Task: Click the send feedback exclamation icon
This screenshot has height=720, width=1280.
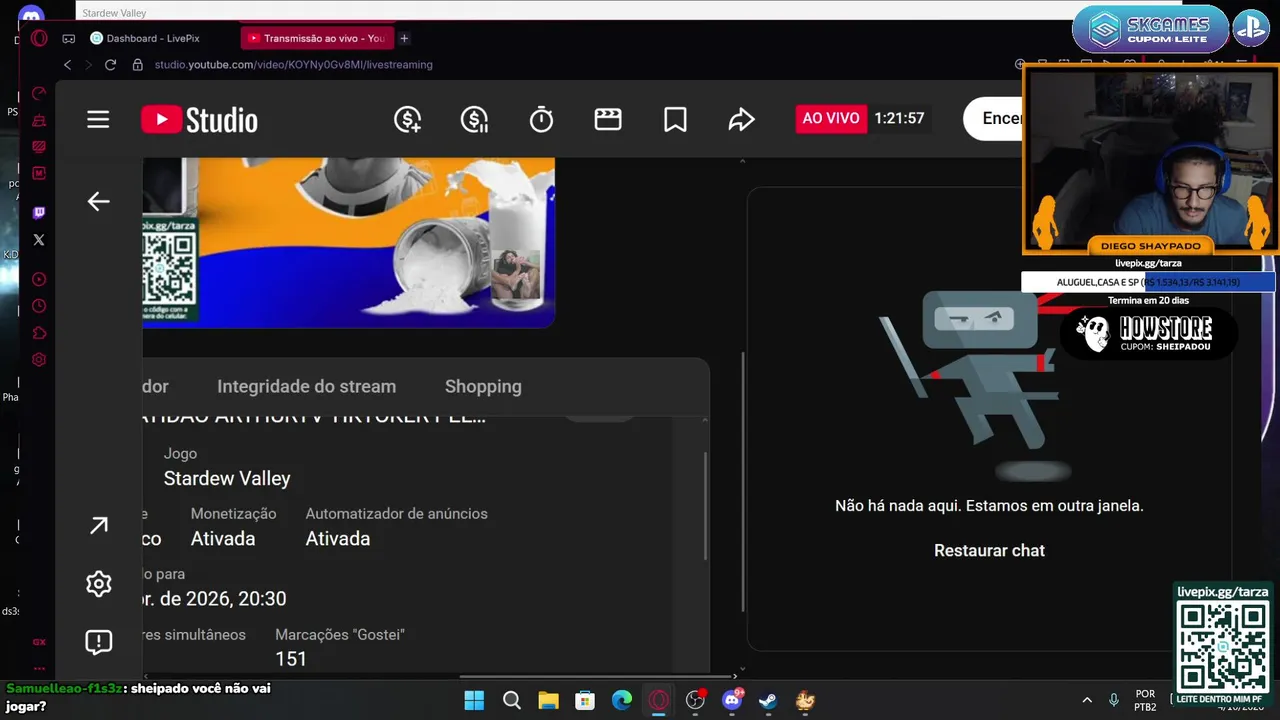Action: 98,642
